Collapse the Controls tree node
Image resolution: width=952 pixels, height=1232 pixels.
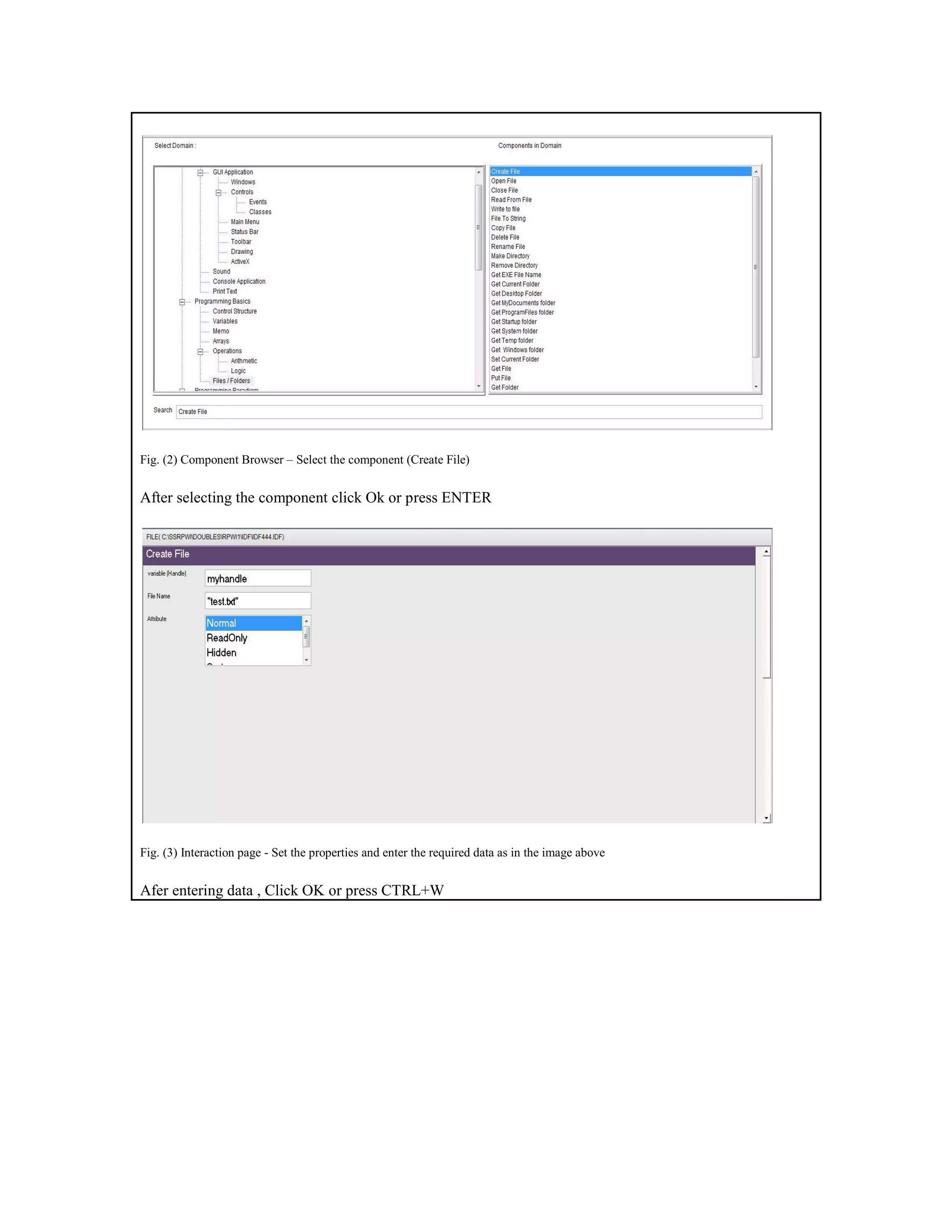tap(218, 192)
